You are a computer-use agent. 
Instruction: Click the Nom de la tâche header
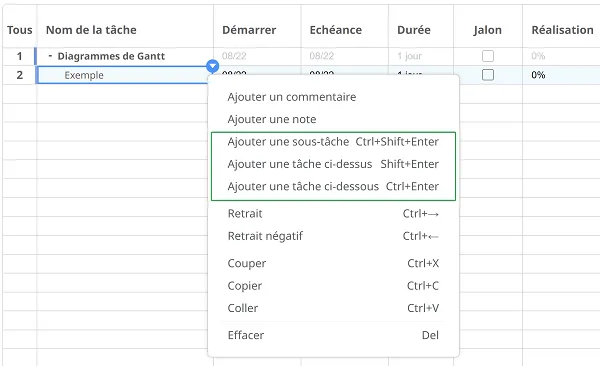91,30
